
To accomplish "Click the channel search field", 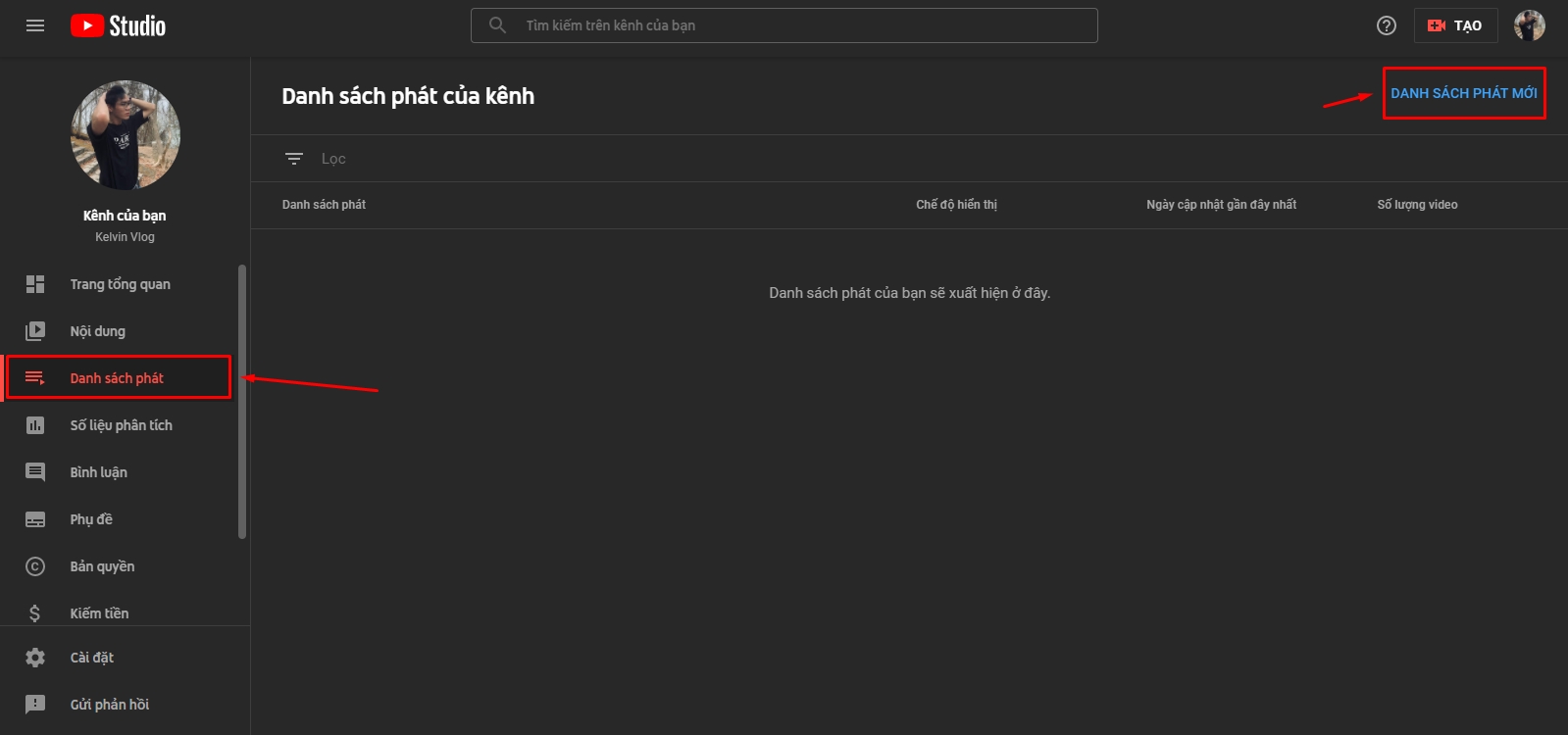I will click(784, 25).
